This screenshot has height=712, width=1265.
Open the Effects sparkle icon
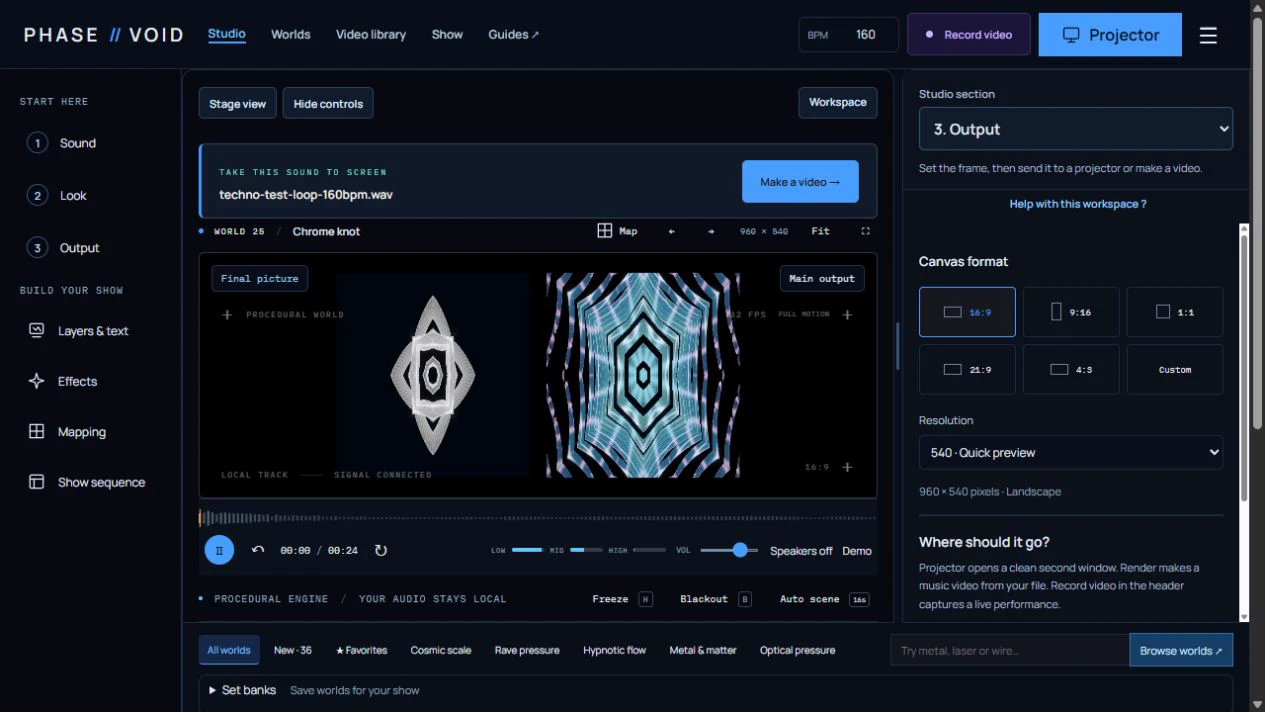point(37,381)
